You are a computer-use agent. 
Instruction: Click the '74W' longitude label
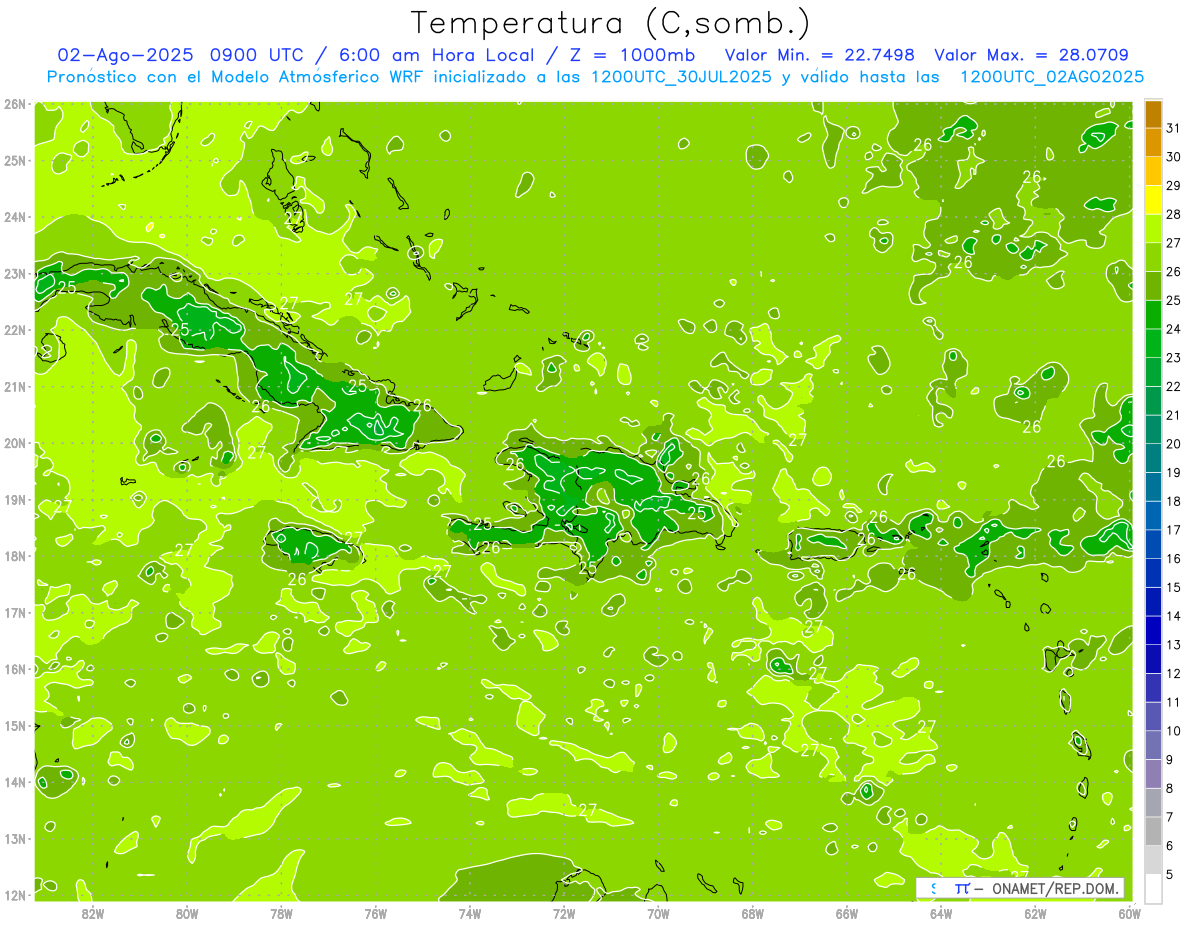point(469,912)
